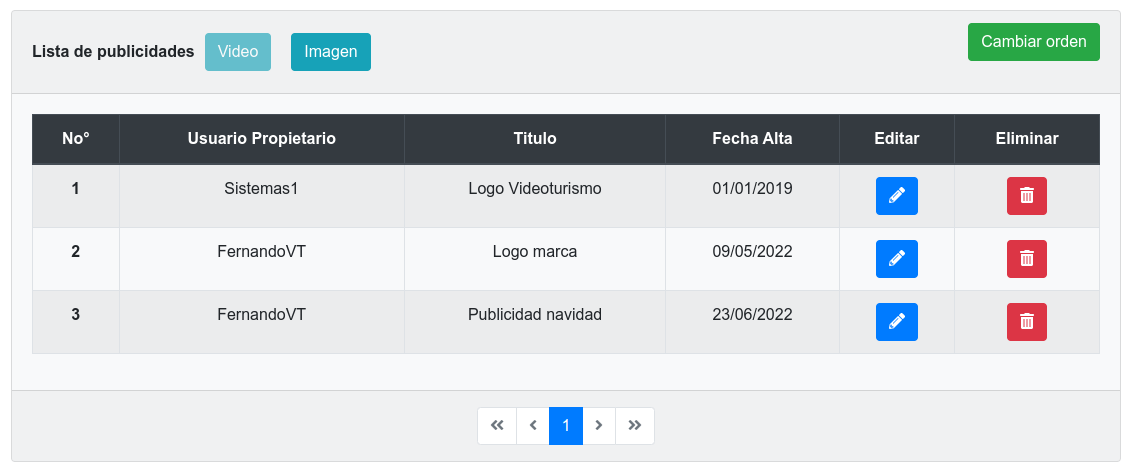
Task: Delete the Publicidad navidad advertisement
Action: 1026,322
